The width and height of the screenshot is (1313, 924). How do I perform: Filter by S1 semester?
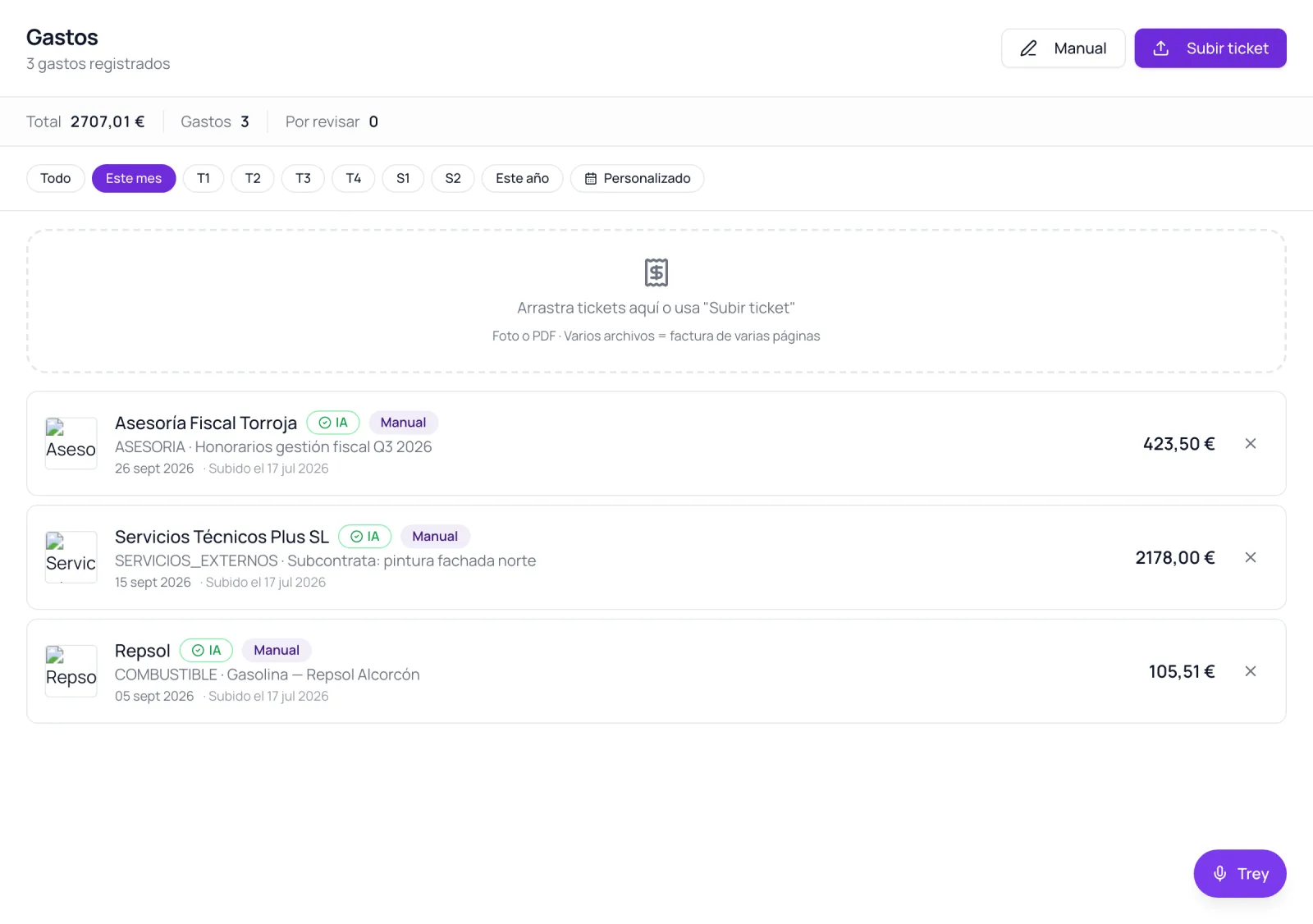click(403, 178)
